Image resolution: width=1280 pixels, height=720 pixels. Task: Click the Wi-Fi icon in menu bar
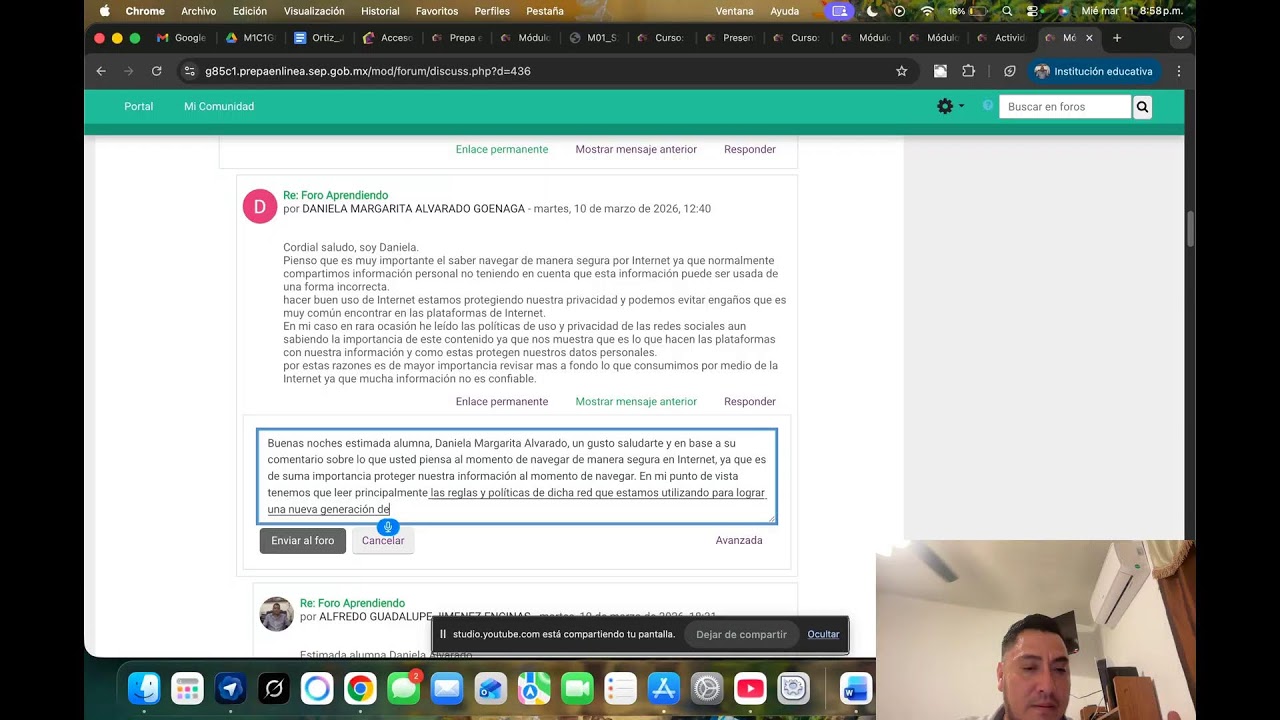[x=927, y=11]
